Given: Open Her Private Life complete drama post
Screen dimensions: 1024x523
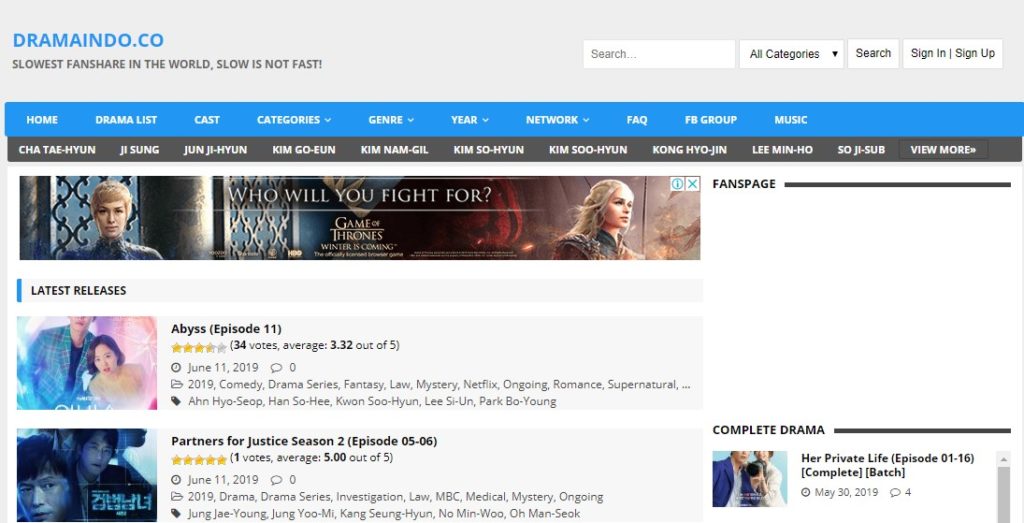Looking at the screenshot, I should click(888, 465).
